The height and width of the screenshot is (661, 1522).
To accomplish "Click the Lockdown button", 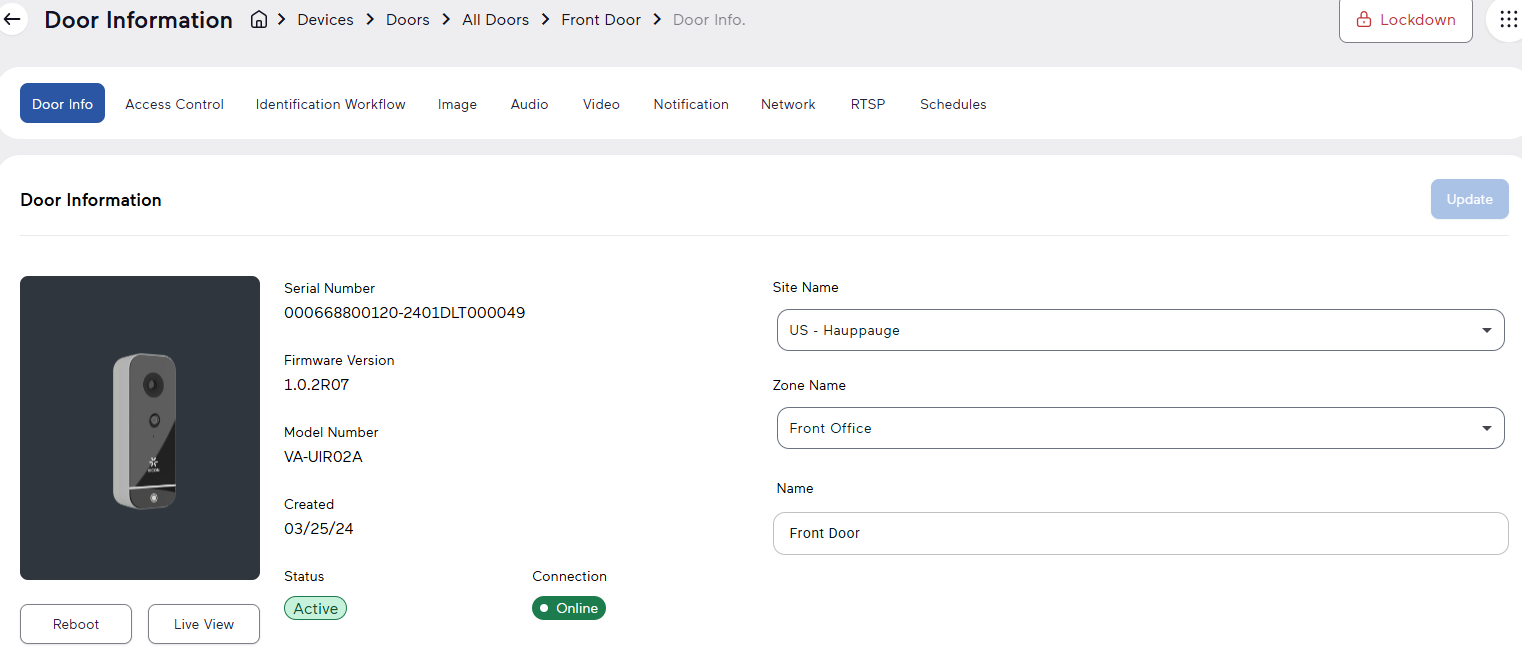I will point(1405,20).
